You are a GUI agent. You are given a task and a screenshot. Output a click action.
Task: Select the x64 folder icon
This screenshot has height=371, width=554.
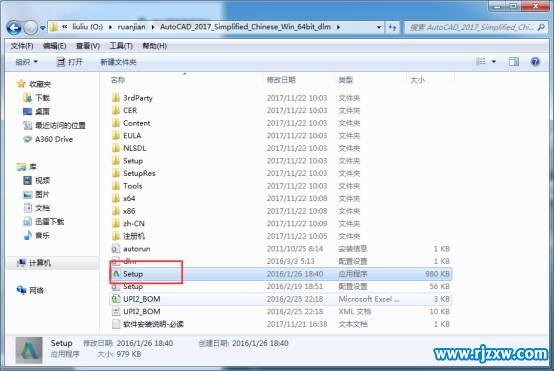[116, 198]
